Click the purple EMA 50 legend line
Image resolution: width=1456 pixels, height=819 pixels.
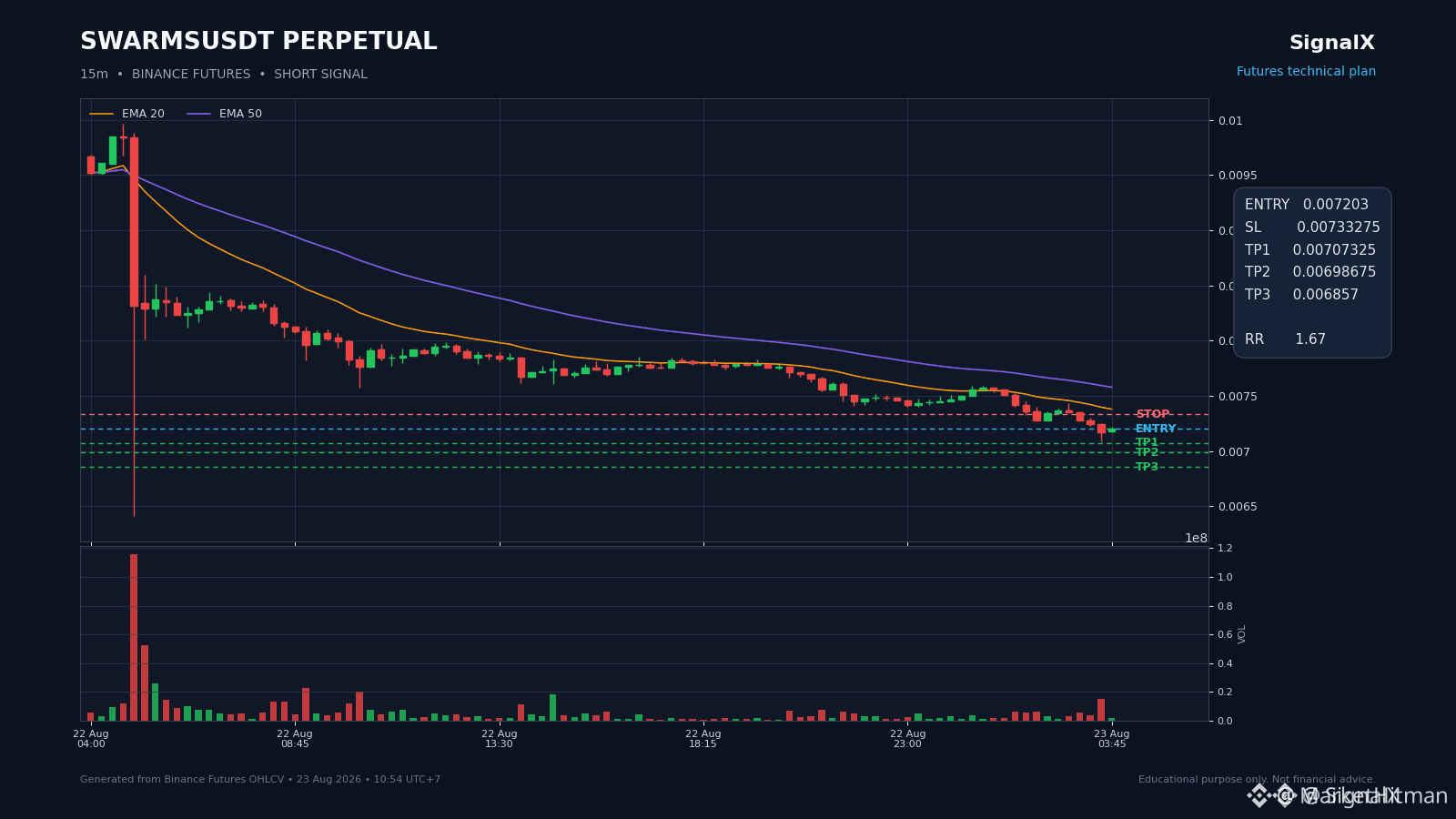click(x=199, y=114)
